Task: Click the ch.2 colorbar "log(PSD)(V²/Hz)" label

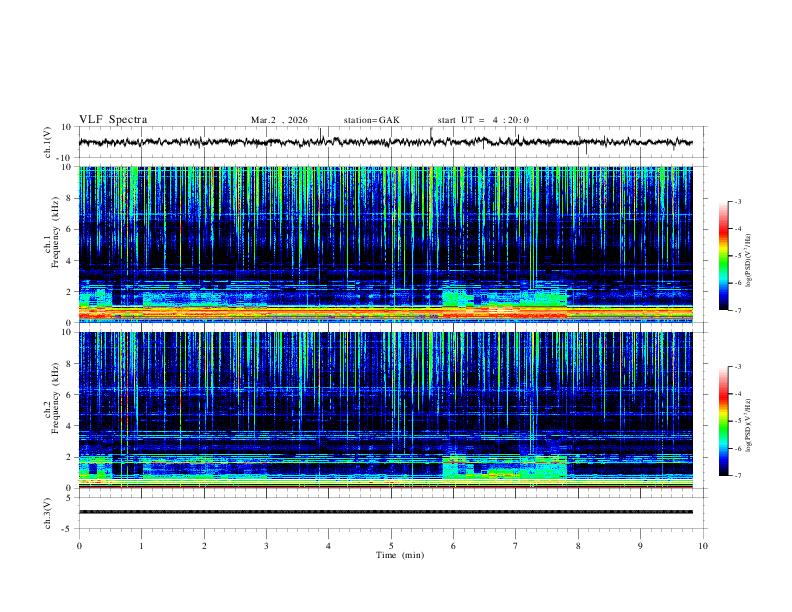Action: point(749,425)
